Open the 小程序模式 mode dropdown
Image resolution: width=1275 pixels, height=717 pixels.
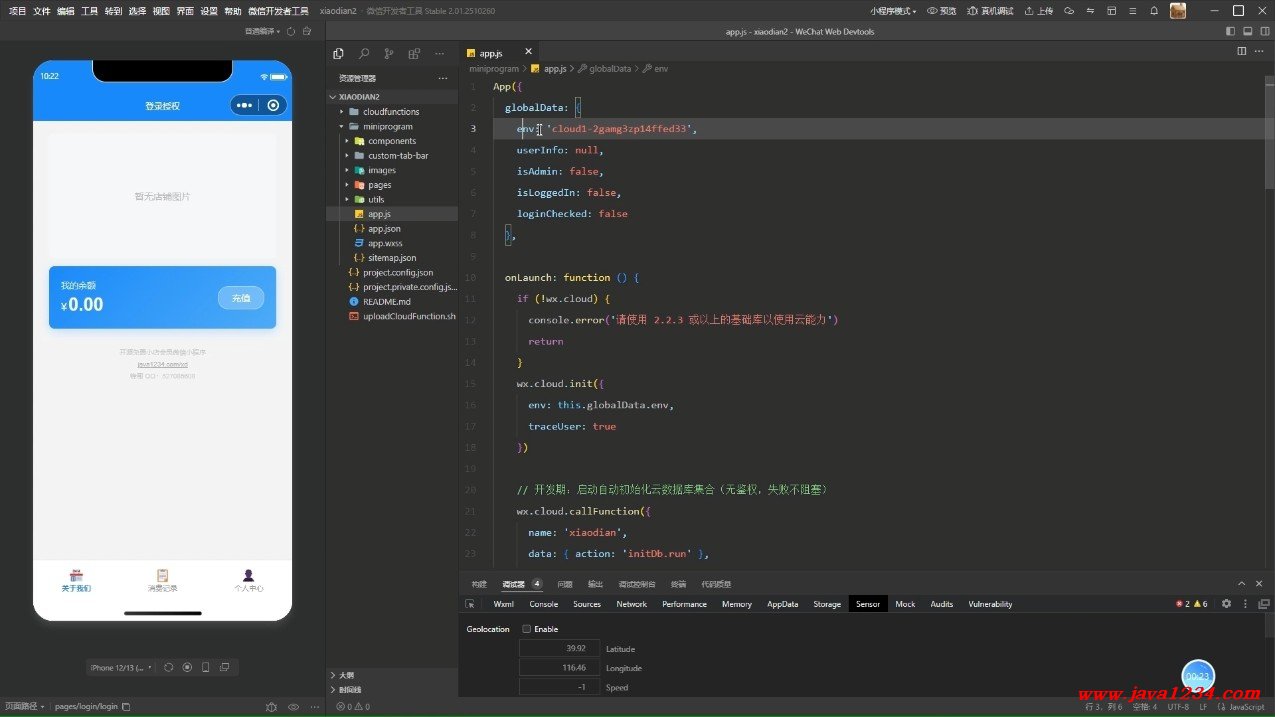coord(893,11)
